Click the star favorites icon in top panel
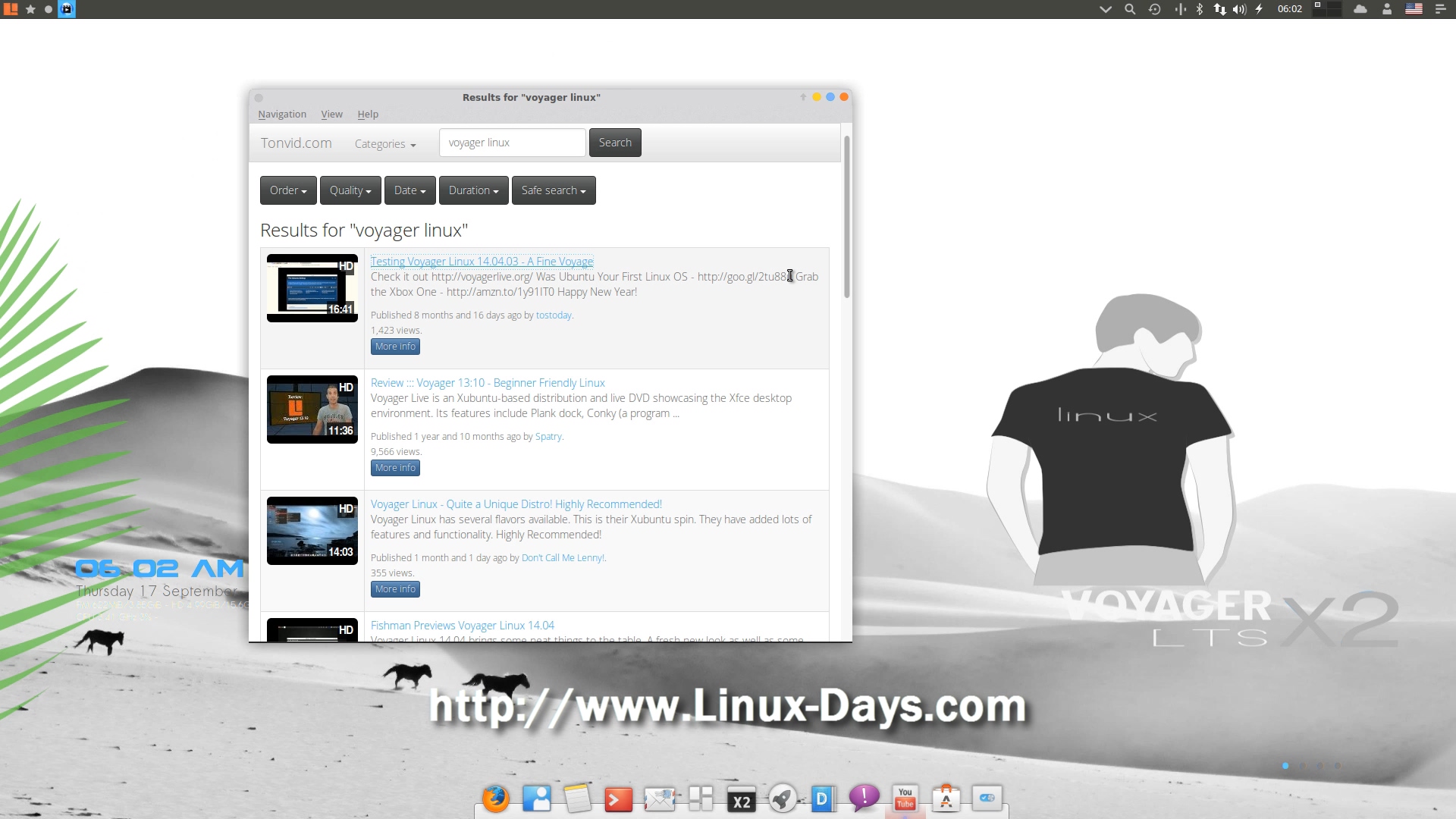This screenshot has height=819, width=1456. 30,9
